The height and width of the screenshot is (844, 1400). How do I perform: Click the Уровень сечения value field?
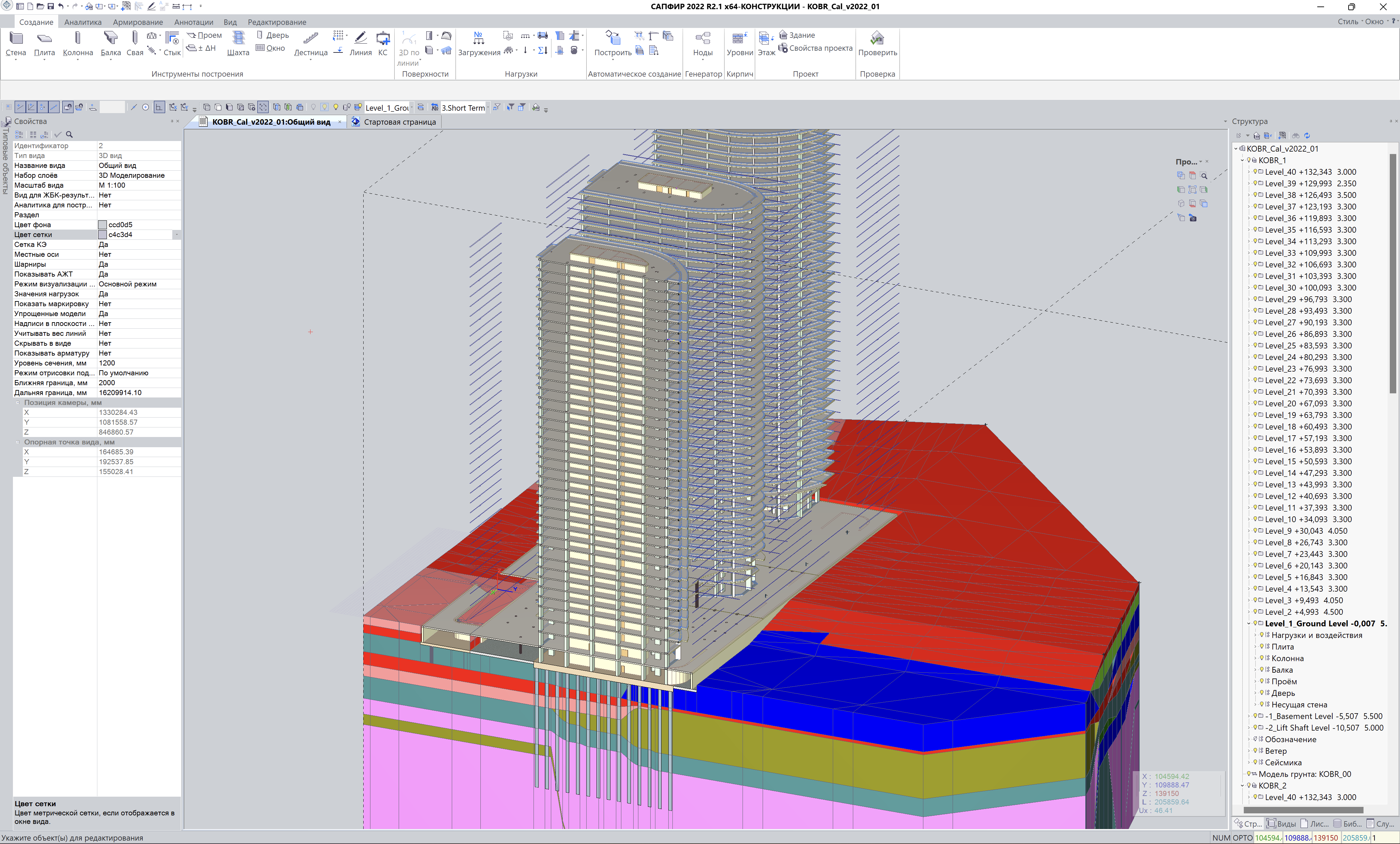coord(138,363)
